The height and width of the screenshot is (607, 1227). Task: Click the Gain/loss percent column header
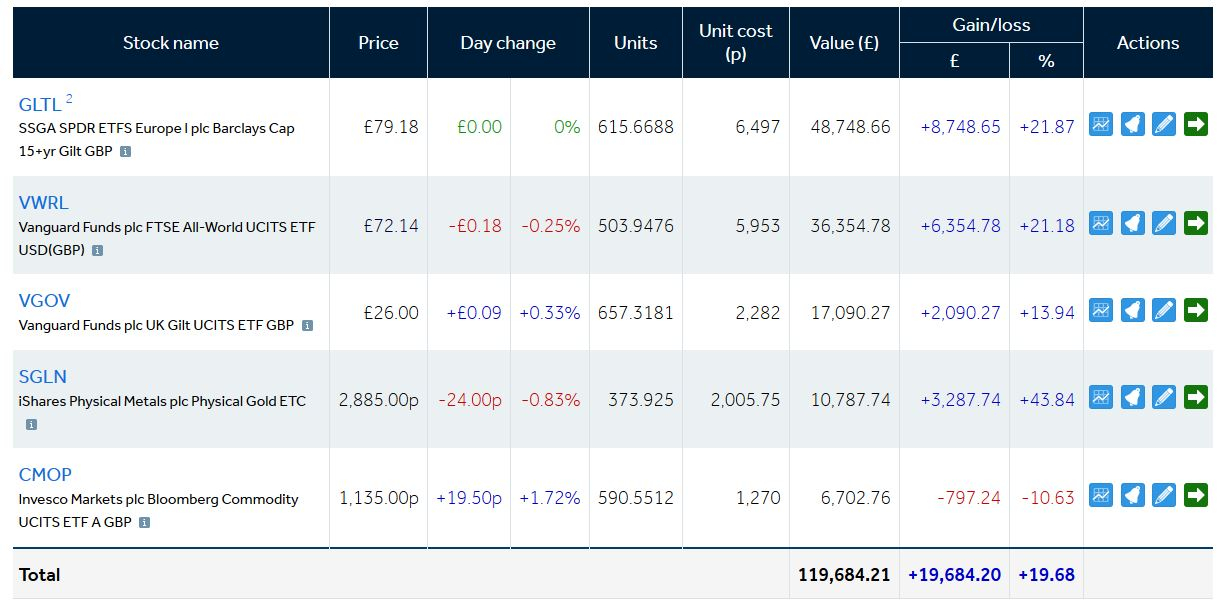tap(1046, 61)
